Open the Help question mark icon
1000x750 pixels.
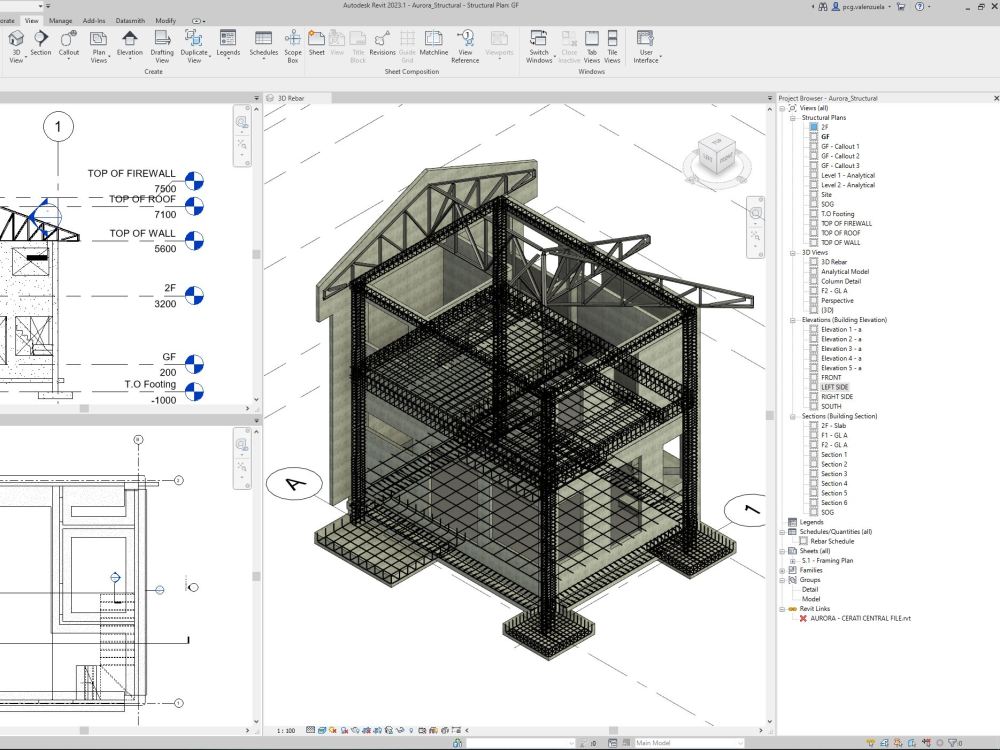pos(919,6)
